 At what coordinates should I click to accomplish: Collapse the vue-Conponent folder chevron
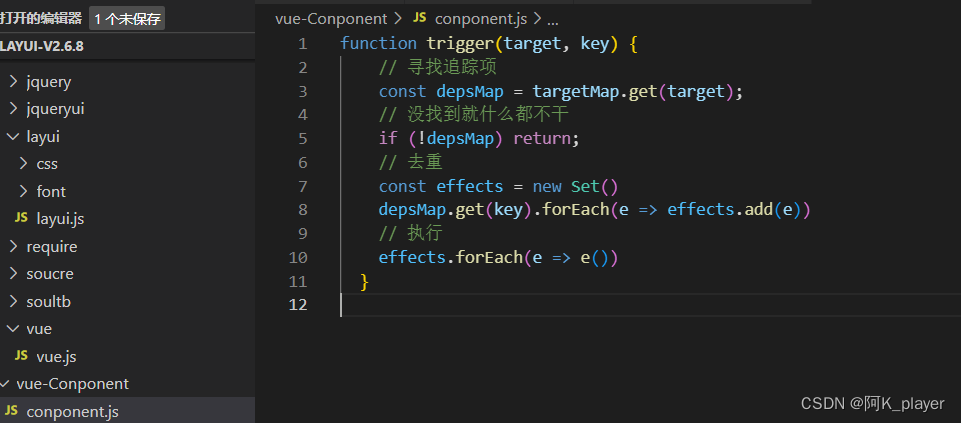(6, 384)
